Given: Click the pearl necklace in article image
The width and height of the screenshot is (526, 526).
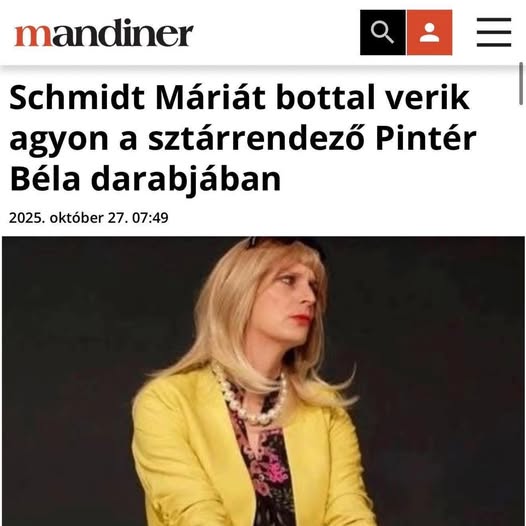Looking at the screenshot, I should point(251,396).
